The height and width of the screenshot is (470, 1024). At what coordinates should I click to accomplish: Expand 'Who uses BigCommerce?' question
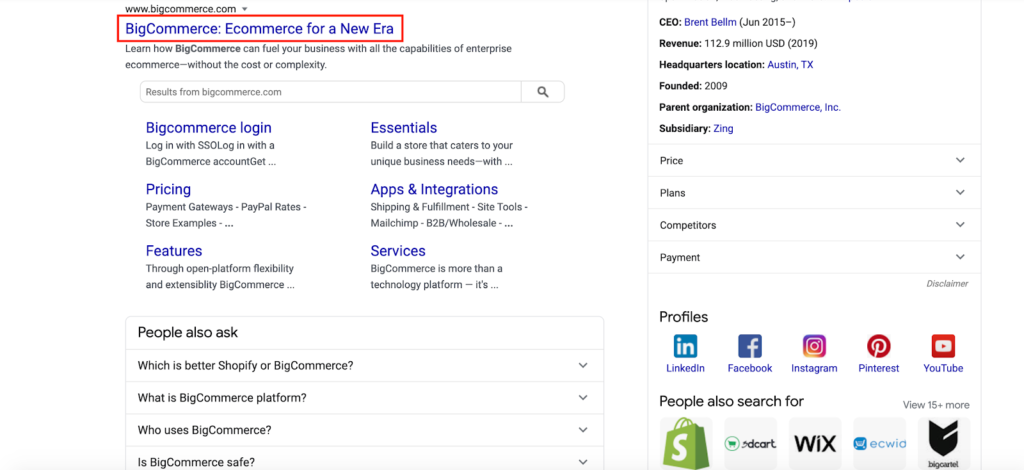coord(364,430)
